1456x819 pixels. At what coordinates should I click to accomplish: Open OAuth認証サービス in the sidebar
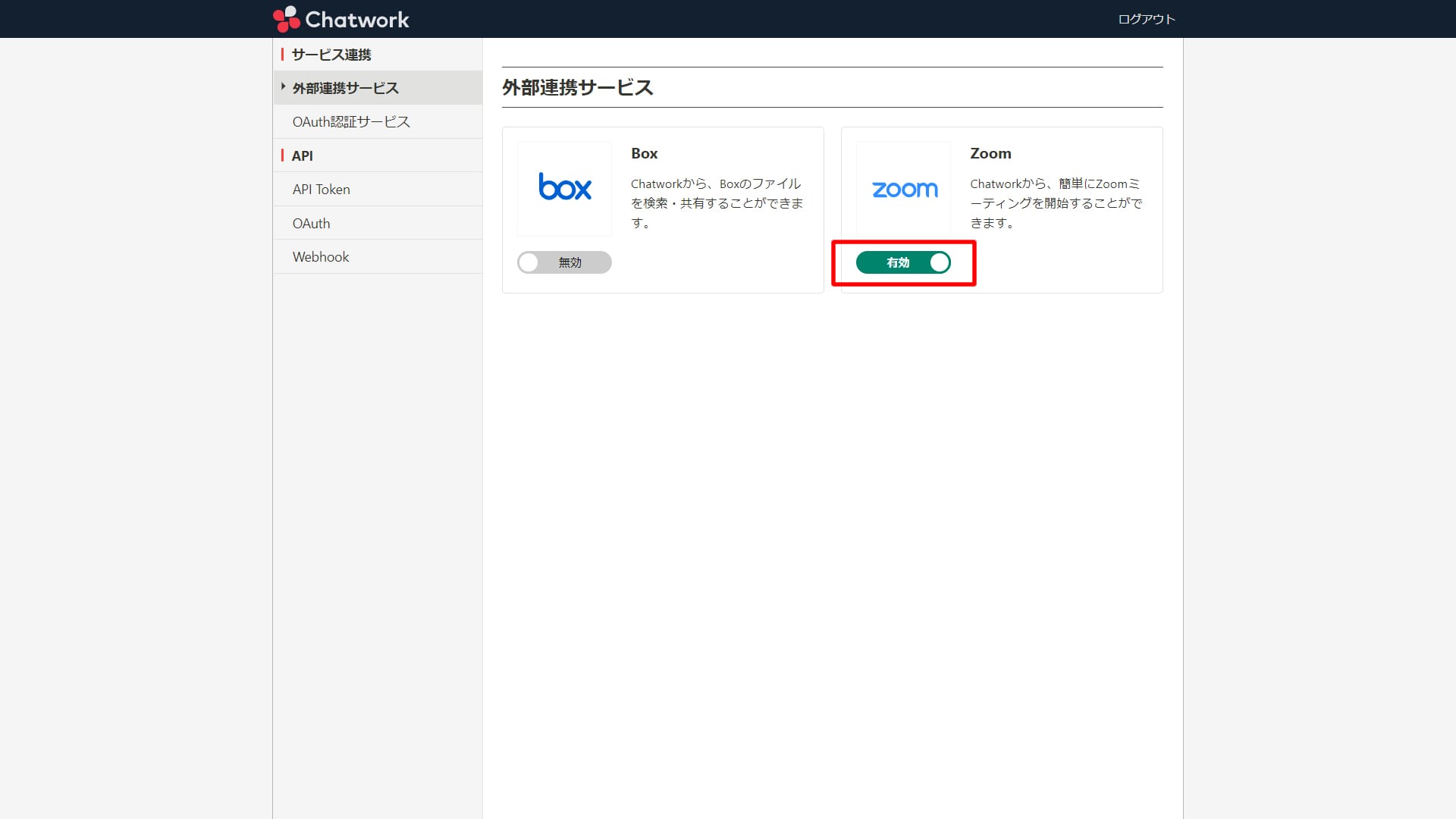pyautogui.click(x=351, y=121)
